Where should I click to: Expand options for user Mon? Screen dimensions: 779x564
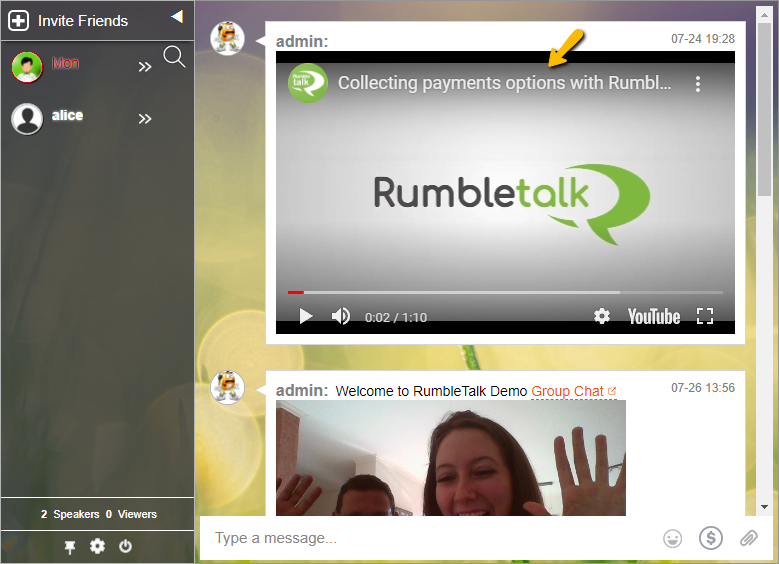(145, 67)
